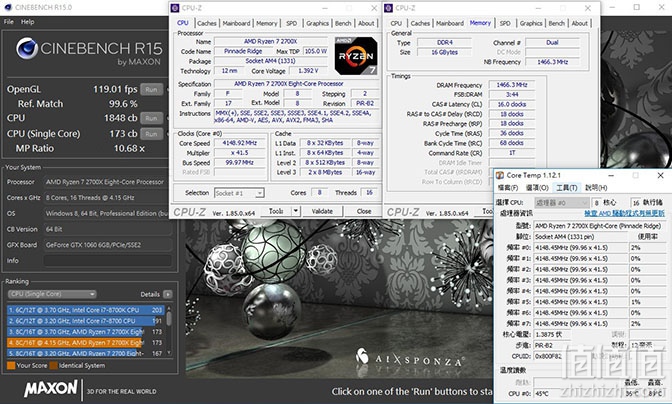Click the Identical System legend swatch

click(x=54, y=365)
